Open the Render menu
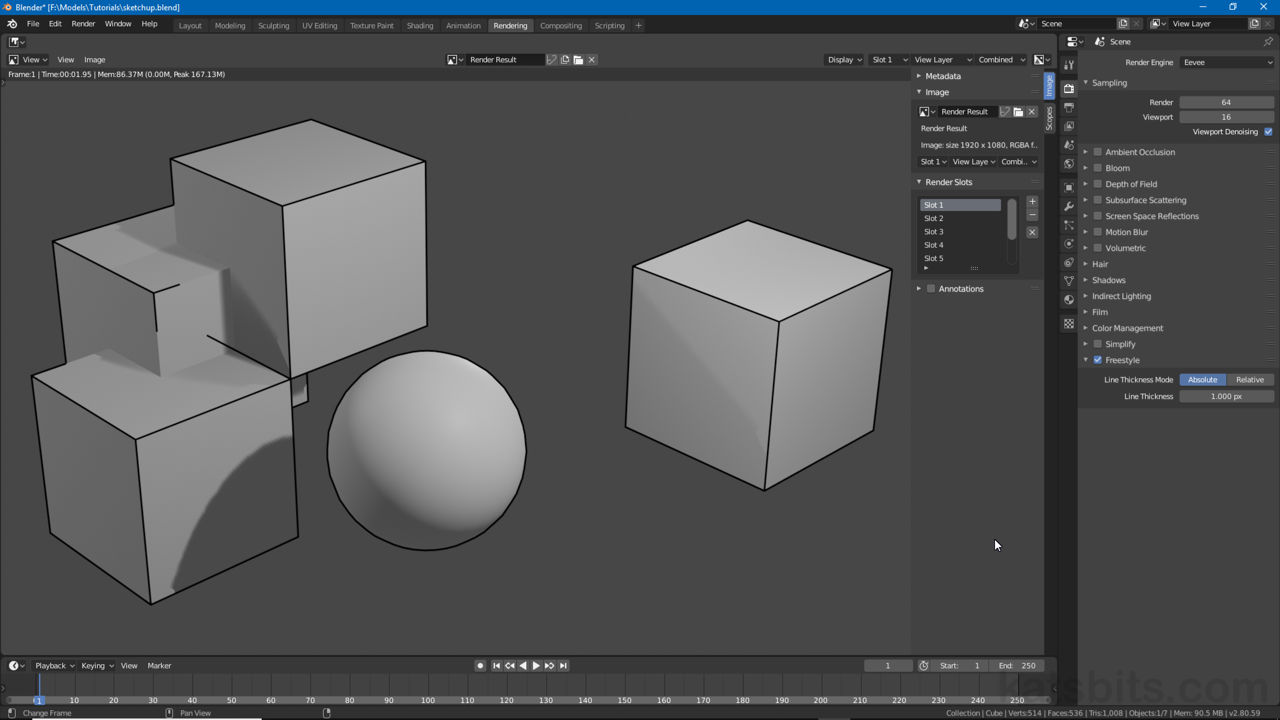The height and width of the screenshot is (720, 1280). pyautogui.click(x=83, y=24)
